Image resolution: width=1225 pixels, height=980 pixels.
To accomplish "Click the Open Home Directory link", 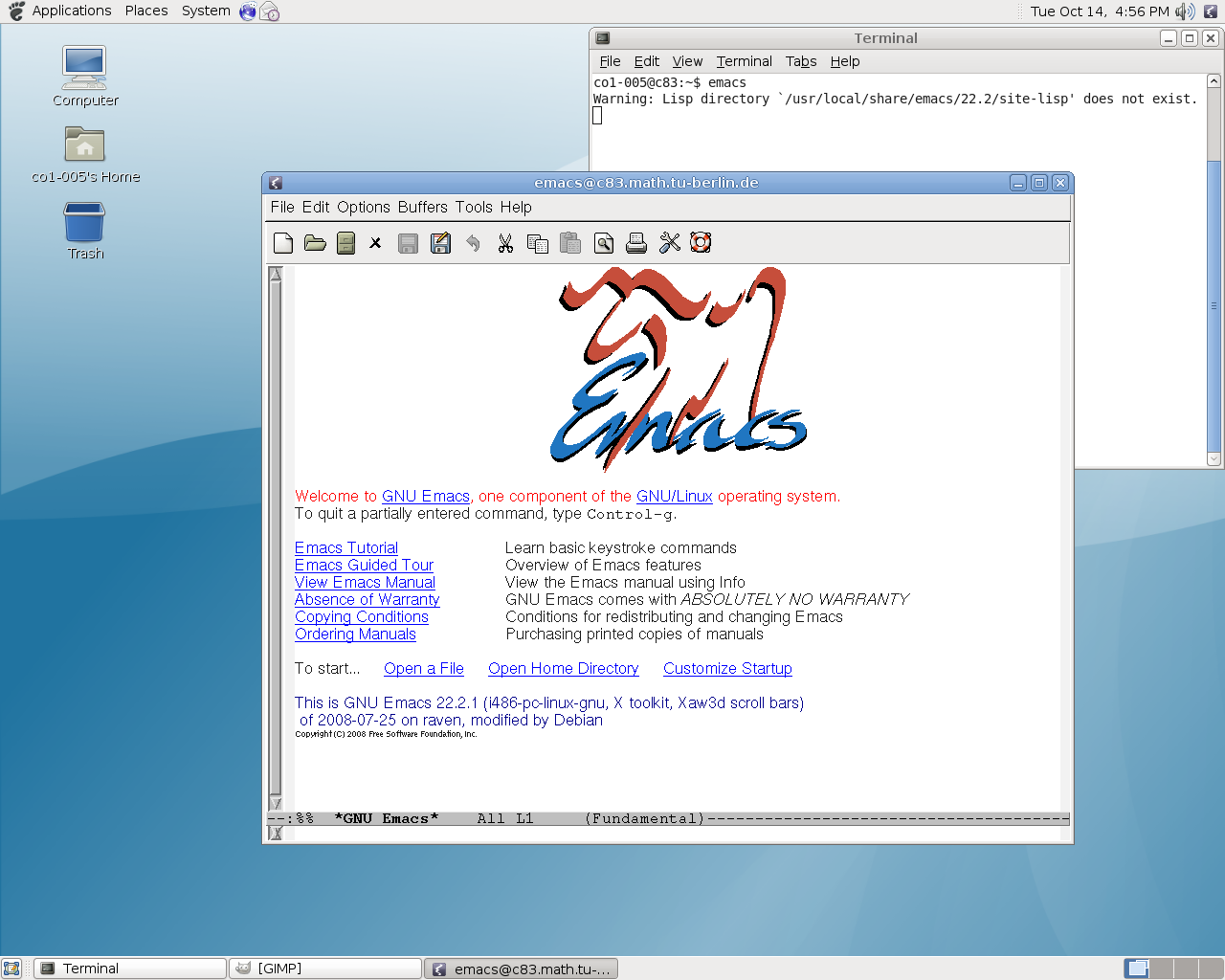I will (x=564, y=669).
